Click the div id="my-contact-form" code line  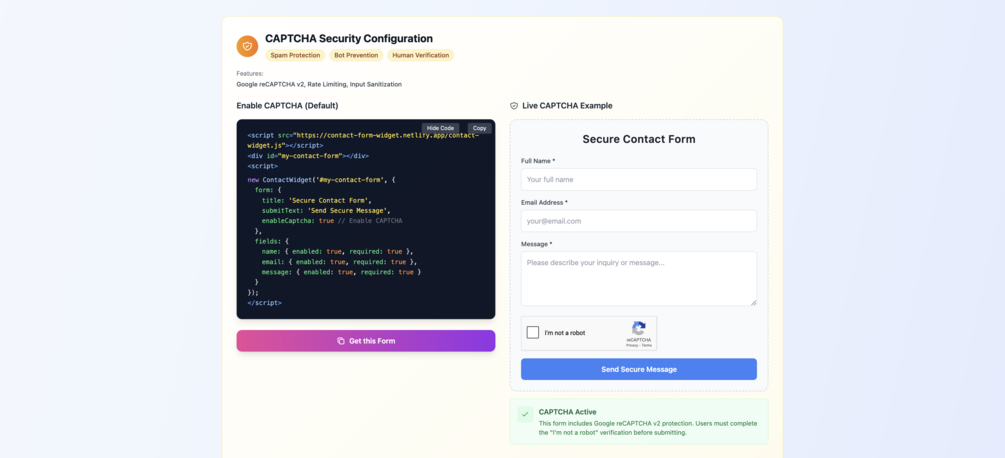(308, 156)
